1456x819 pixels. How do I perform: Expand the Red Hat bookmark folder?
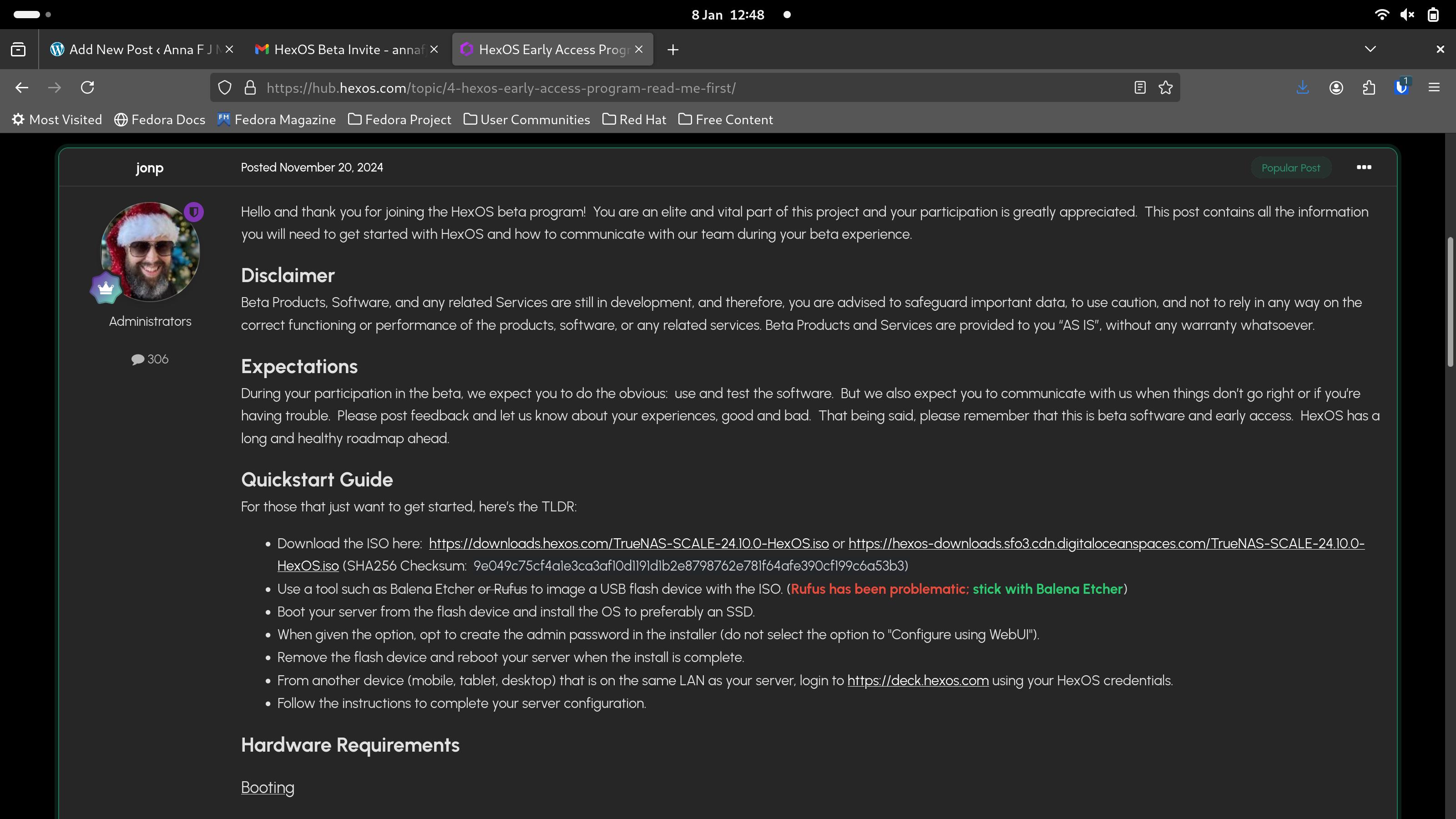tap(634, 120)
